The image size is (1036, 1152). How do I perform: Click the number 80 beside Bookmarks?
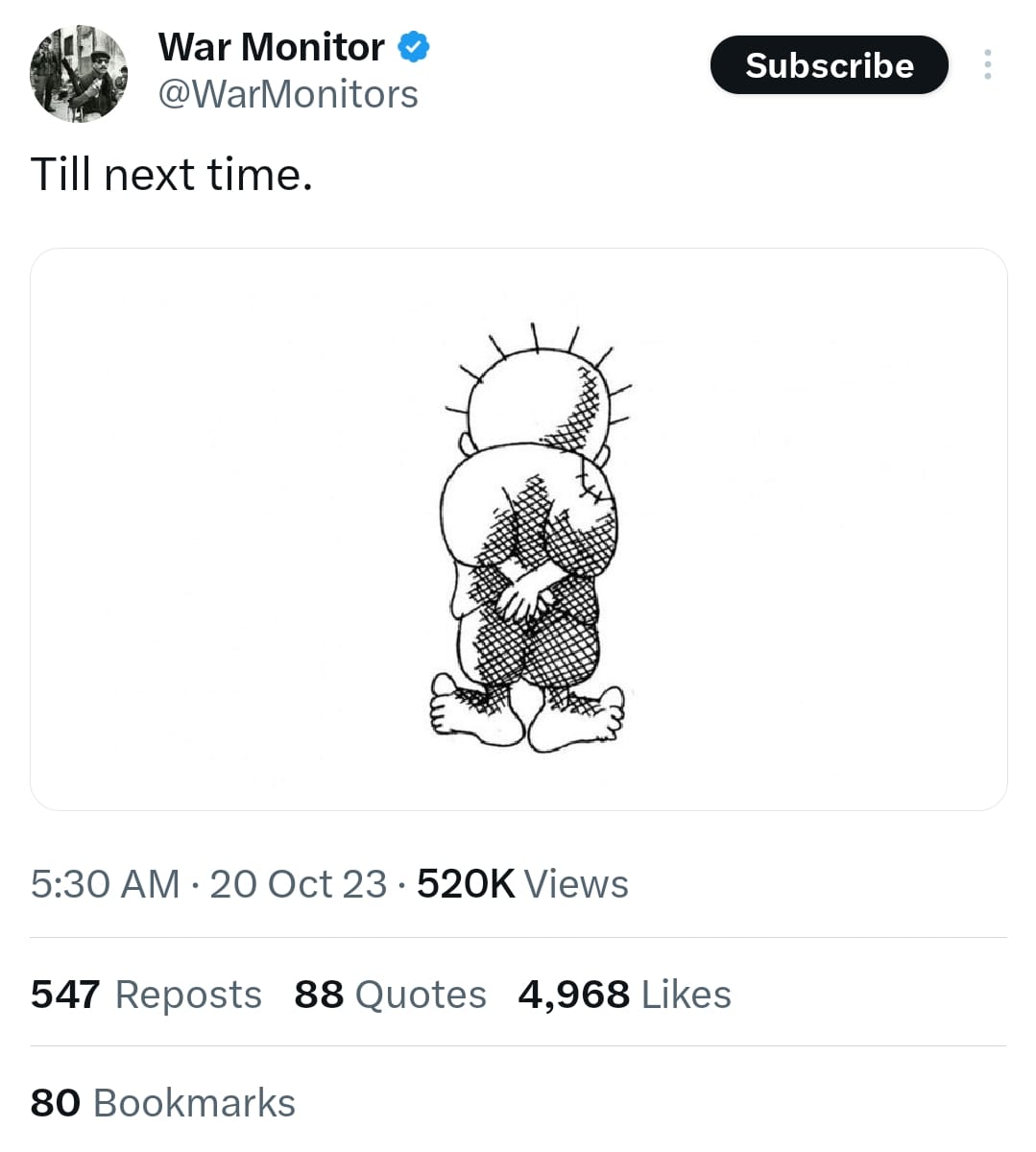point(56,1103)
